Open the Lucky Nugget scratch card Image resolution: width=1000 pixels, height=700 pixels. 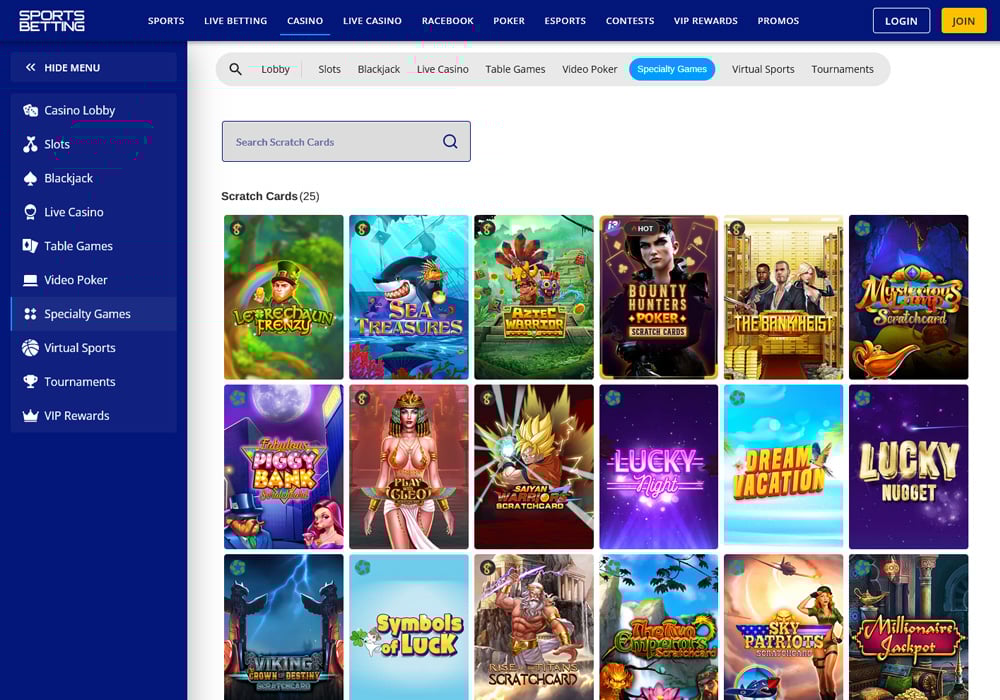[x=908, y=467]
